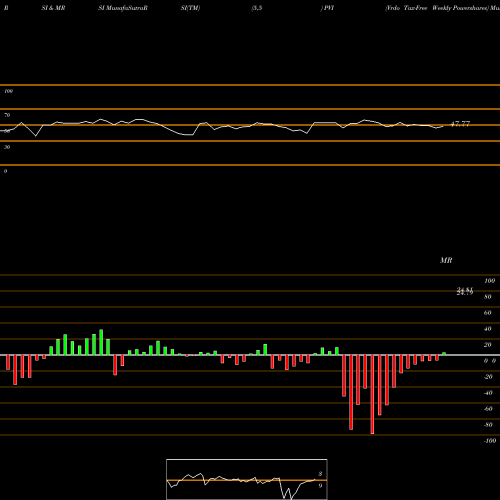This screenshot has height=500, width=500.
Task: Click the RSI axis label 70
Action: tap(7, 115)
